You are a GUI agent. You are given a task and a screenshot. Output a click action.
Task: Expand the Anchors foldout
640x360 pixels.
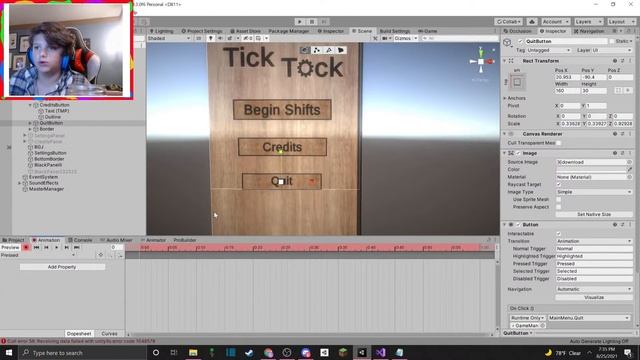click(x=505, y=98)
